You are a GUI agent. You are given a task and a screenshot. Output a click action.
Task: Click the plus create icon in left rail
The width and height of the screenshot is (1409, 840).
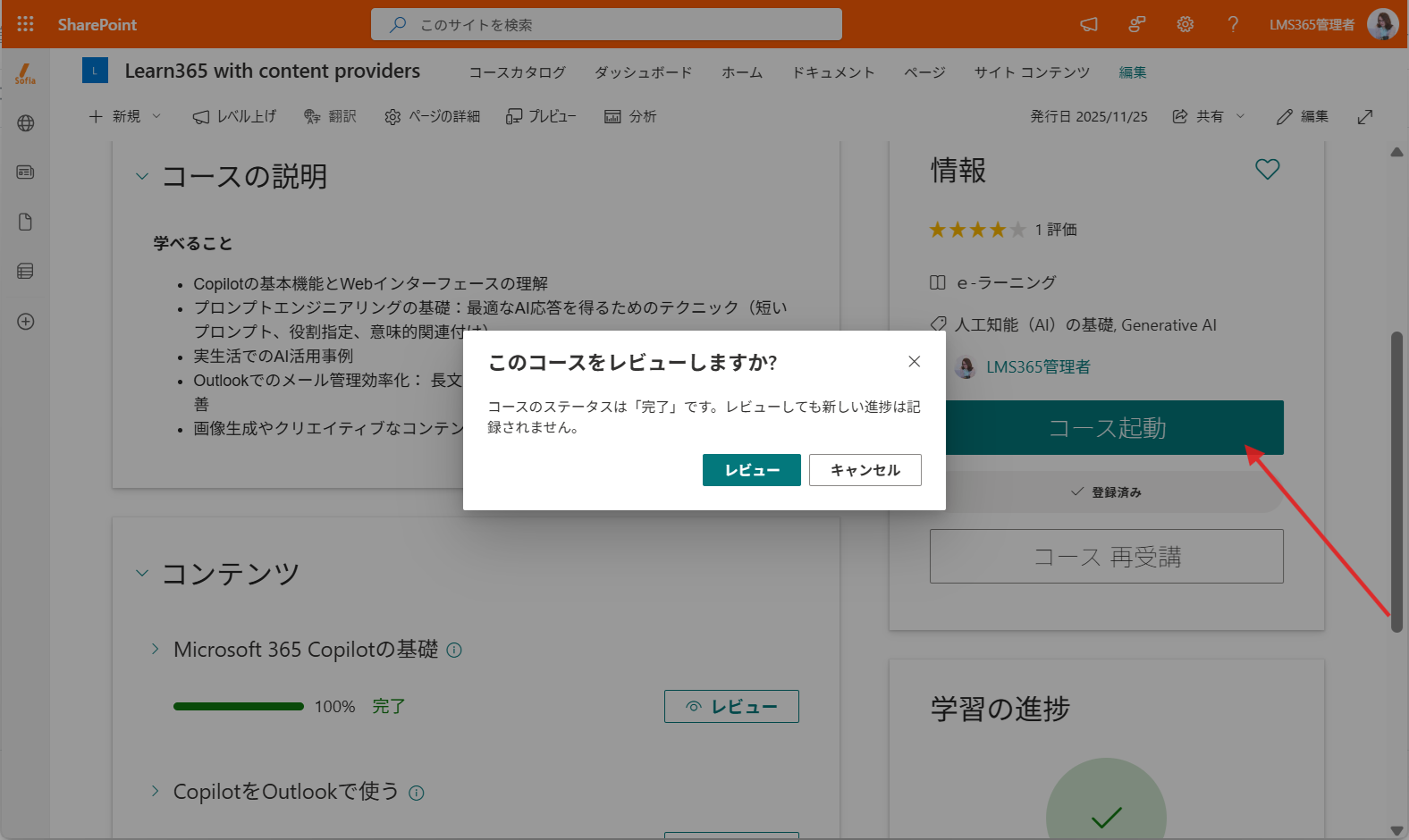coord(26,322)
